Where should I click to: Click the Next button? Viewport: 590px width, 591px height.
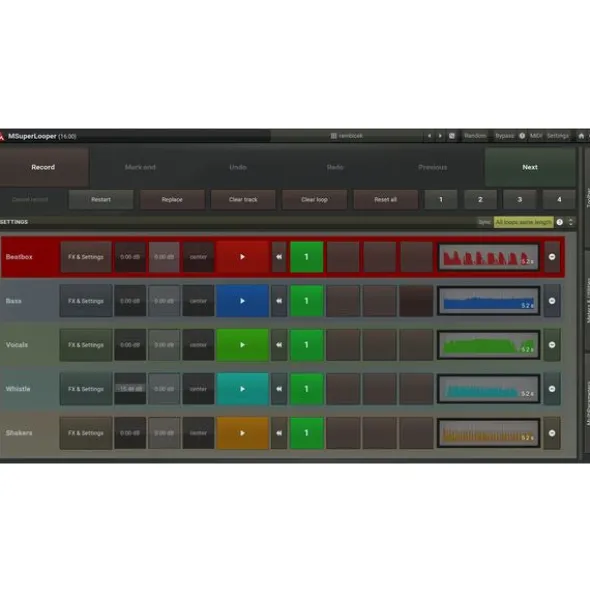pyautogui.click(x=530, y=167)
